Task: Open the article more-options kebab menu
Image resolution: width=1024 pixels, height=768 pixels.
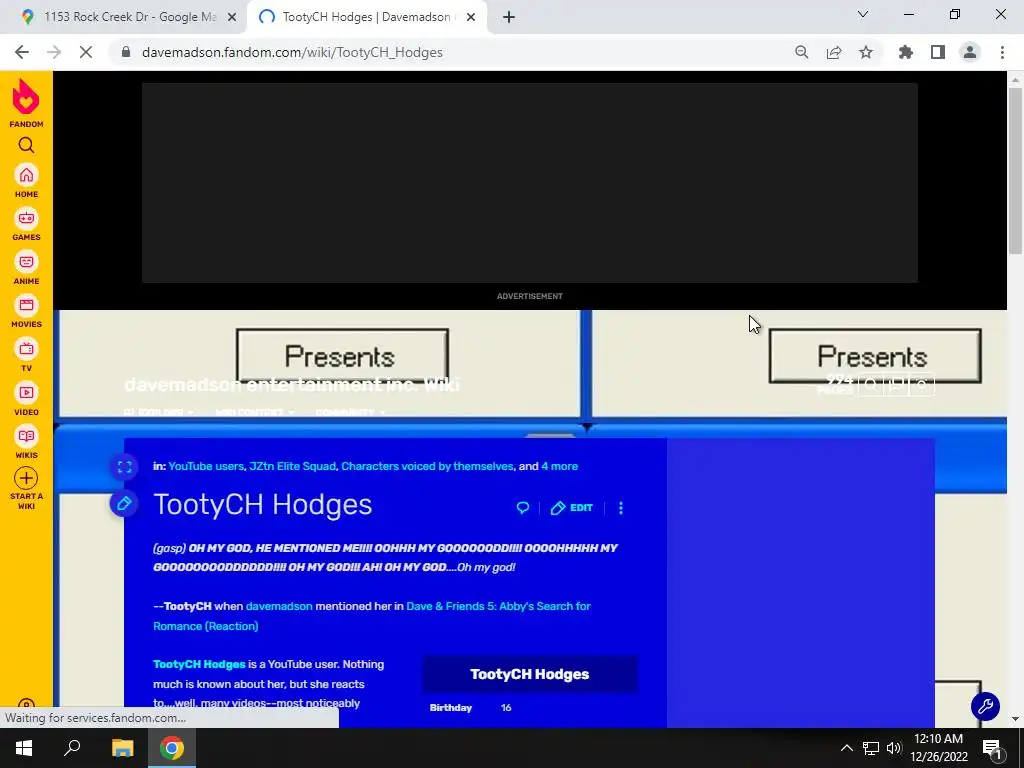Action: pyautogui.click(x=620, y=507)
